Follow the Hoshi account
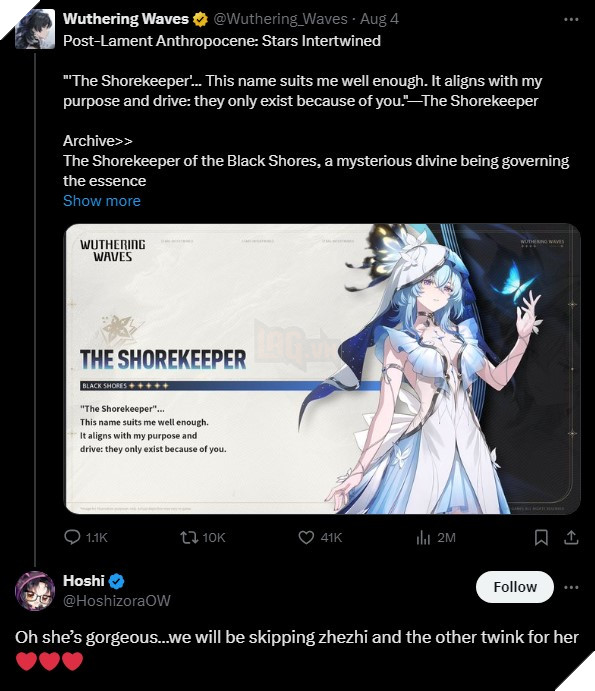This screenshot has width=595, height=691. [x=515, y=587]
